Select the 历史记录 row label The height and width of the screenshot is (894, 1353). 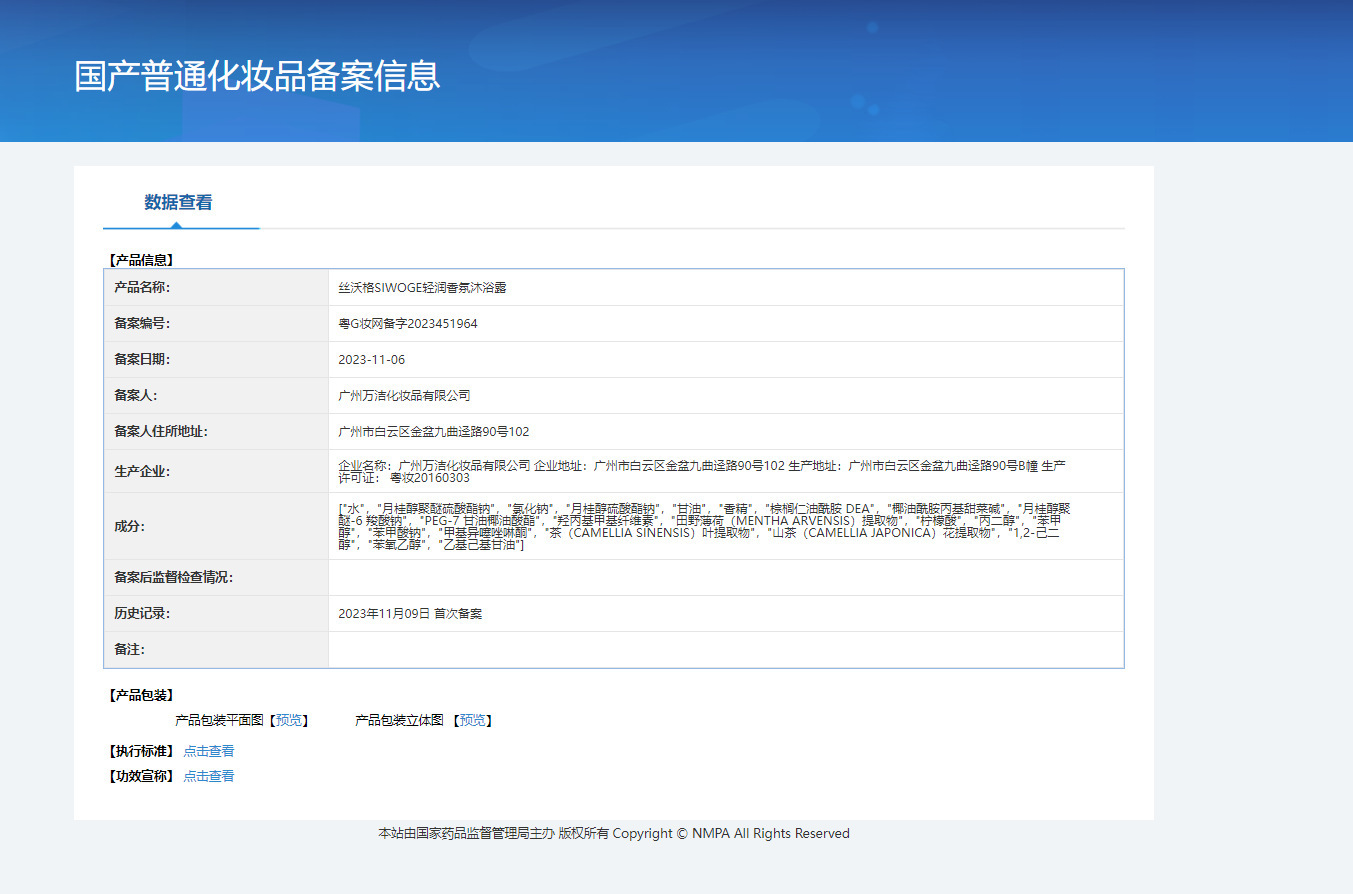[143, 614]
